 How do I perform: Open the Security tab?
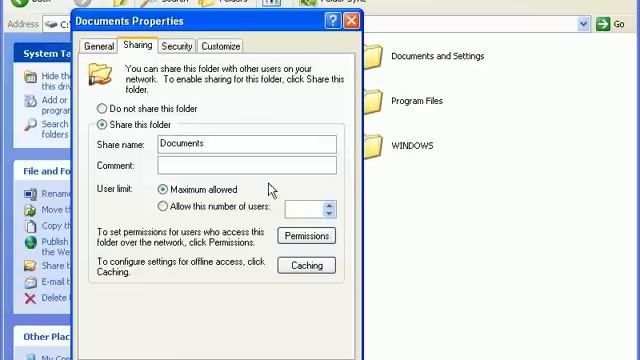coord(177,47)
